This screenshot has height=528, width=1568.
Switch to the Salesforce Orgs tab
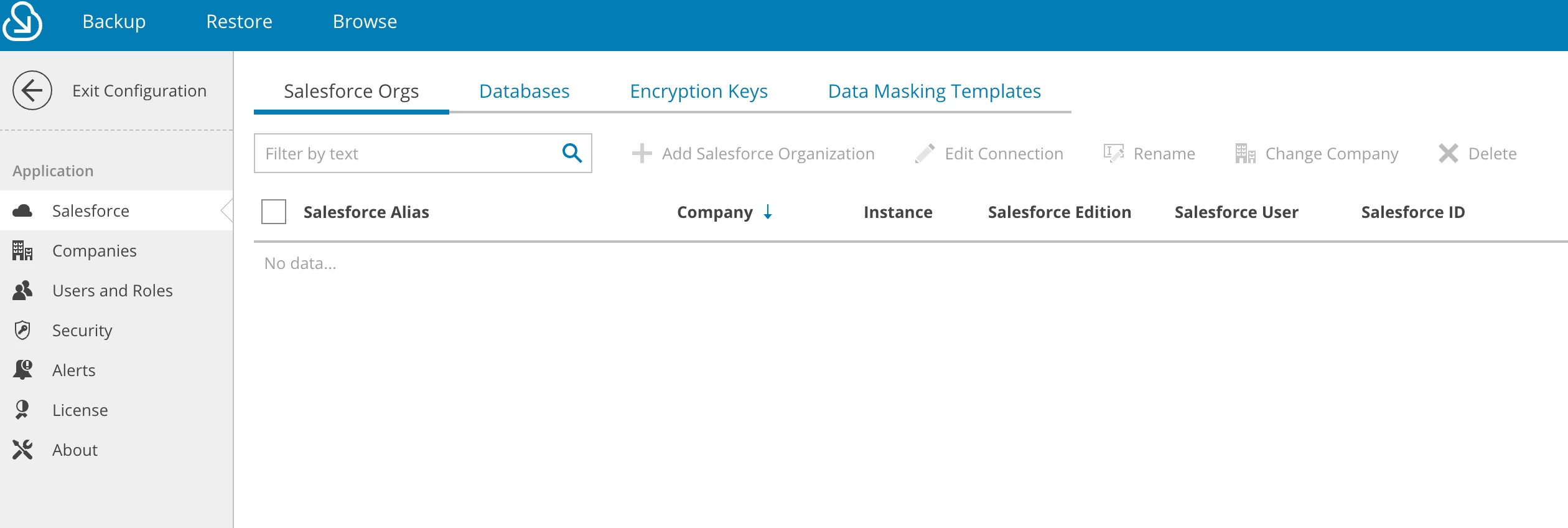pos(351,92)
